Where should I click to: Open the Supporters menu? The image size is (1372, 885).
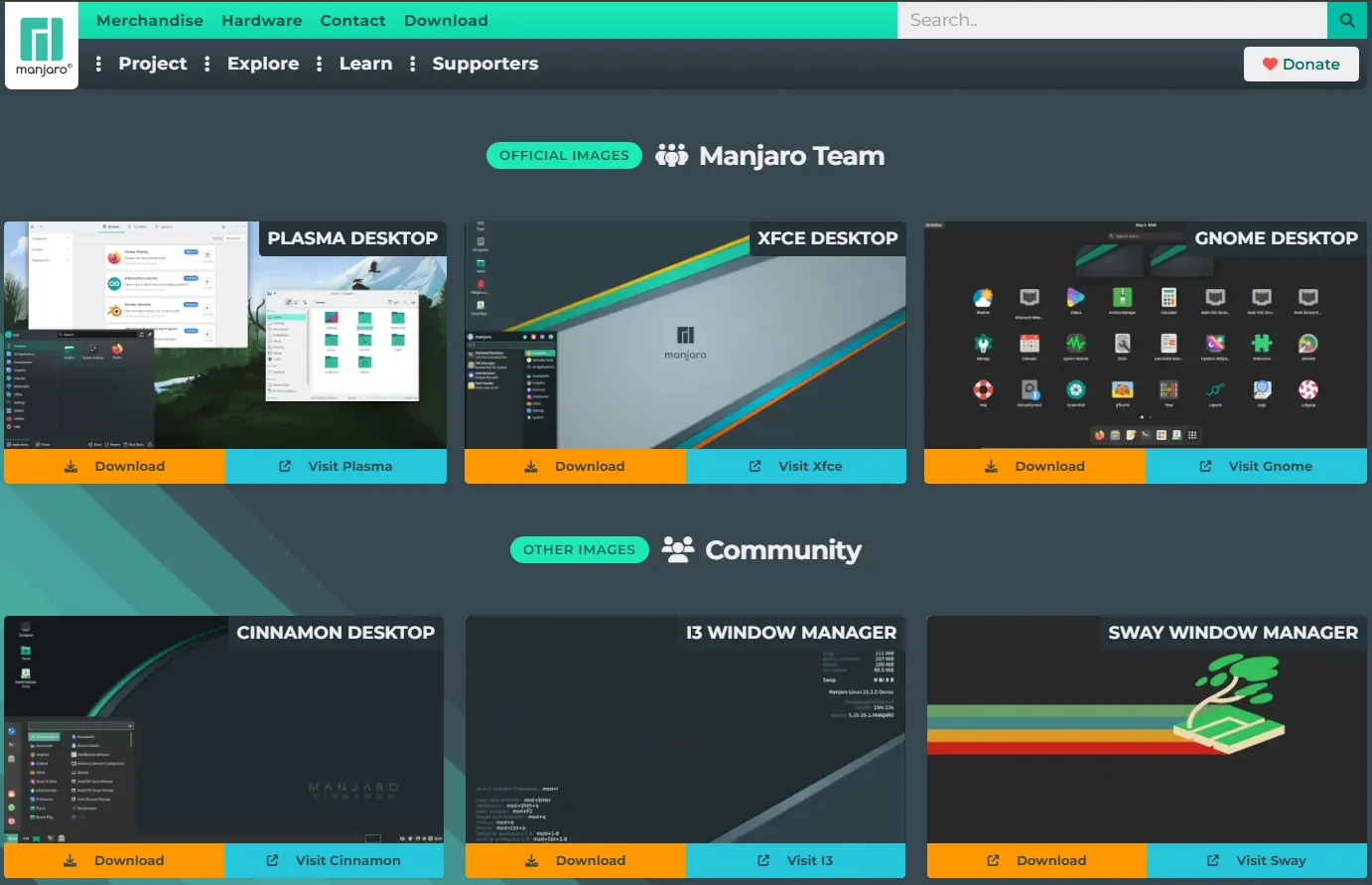(x=485, y=64)
